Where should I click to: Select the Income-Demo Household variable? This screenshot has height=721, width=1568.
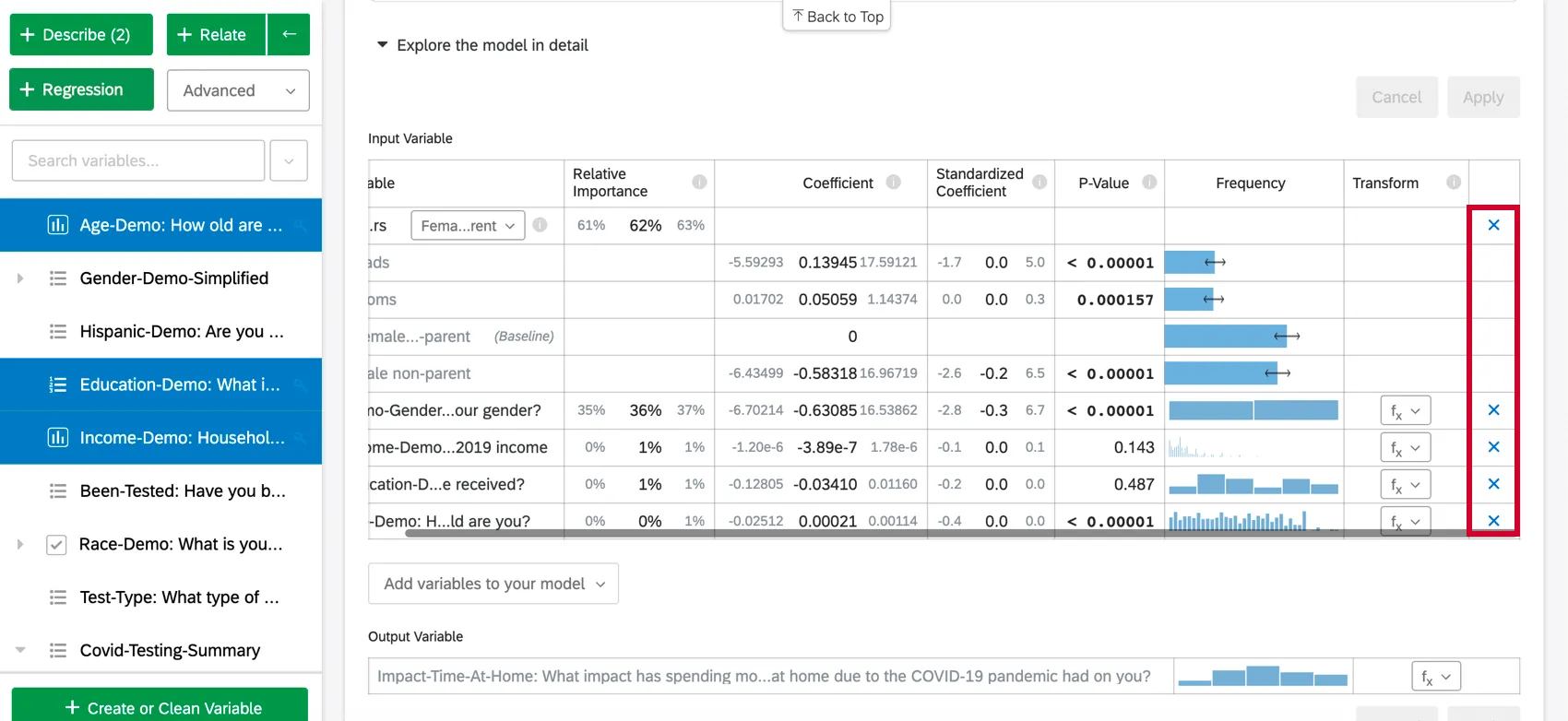tap(182, 438)
